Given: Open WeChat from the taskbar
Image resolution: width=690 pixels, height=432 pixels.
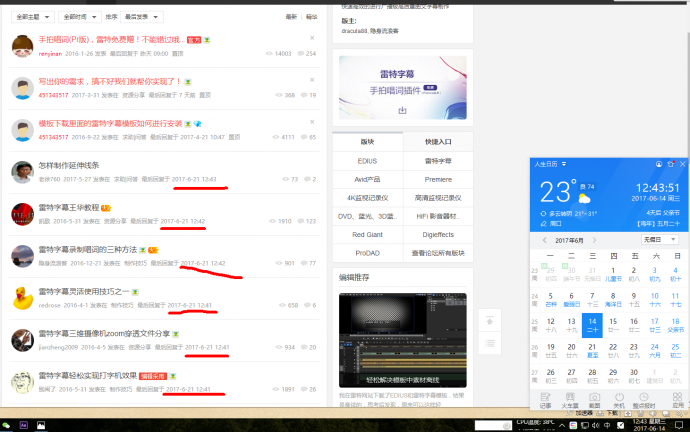Looking at the screenshot, I should 6,425.
